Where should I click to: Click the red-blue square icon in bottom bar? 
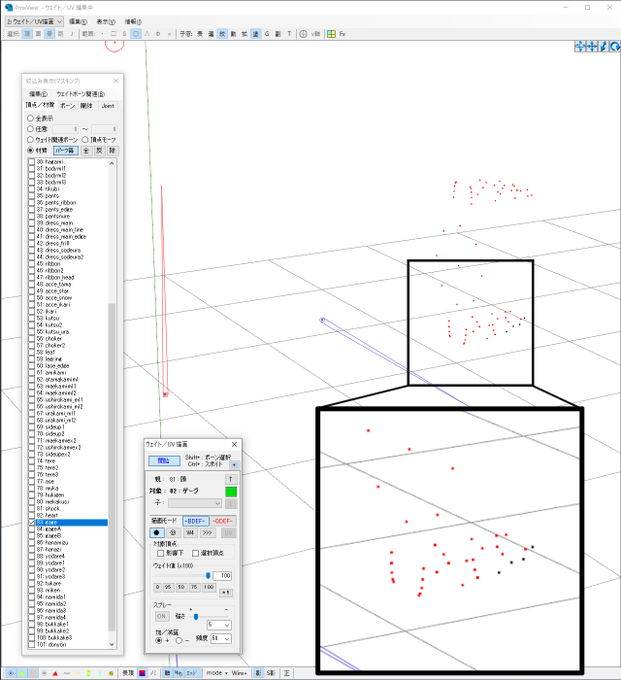tap(142, 673)
